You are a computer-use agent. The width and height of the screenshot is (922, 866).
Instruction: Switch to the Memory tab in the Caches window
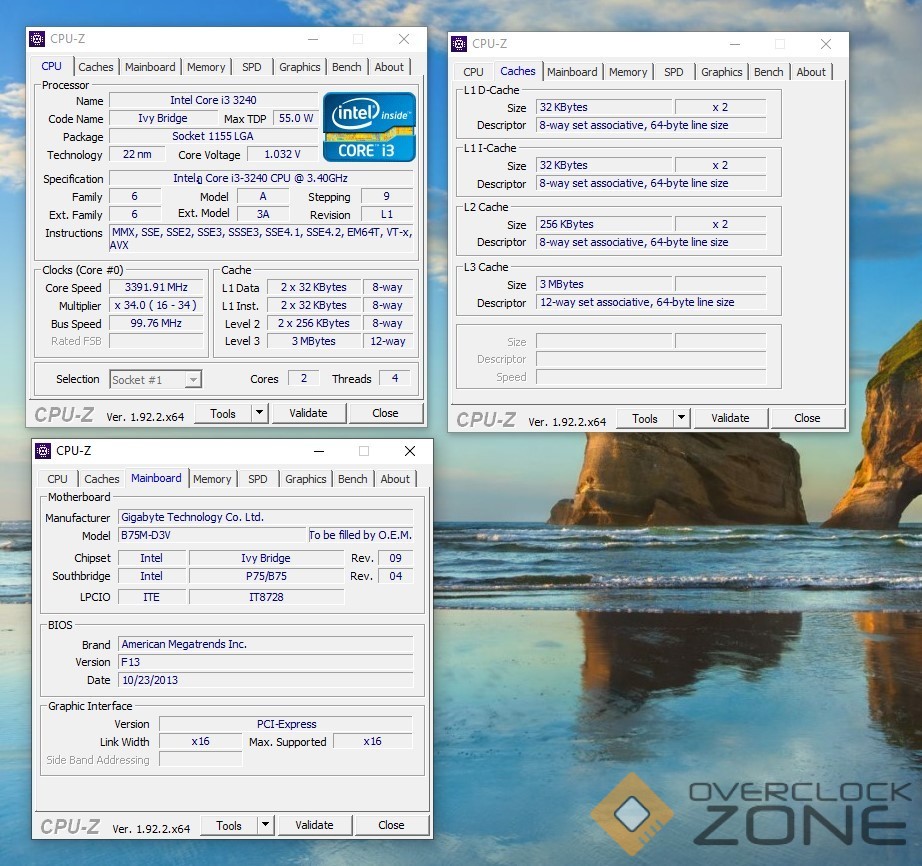click(x=628, y=72)
